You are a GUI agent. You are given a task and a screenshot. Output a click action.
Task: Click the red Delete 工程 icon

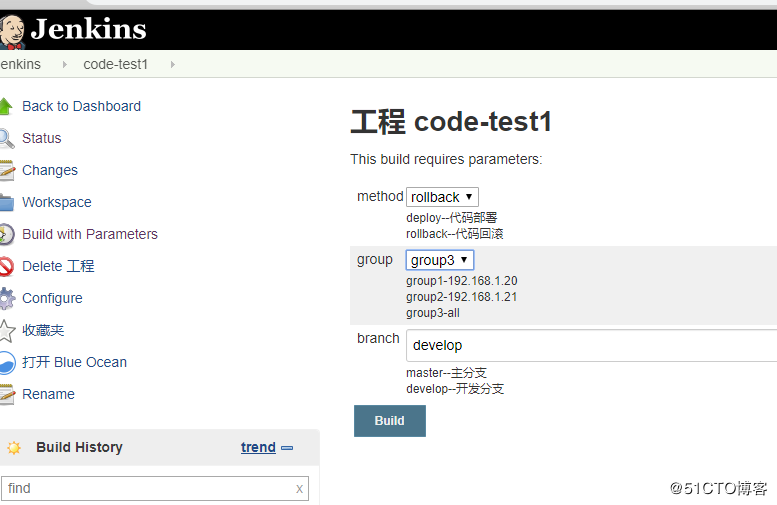(x=6, y=266)
